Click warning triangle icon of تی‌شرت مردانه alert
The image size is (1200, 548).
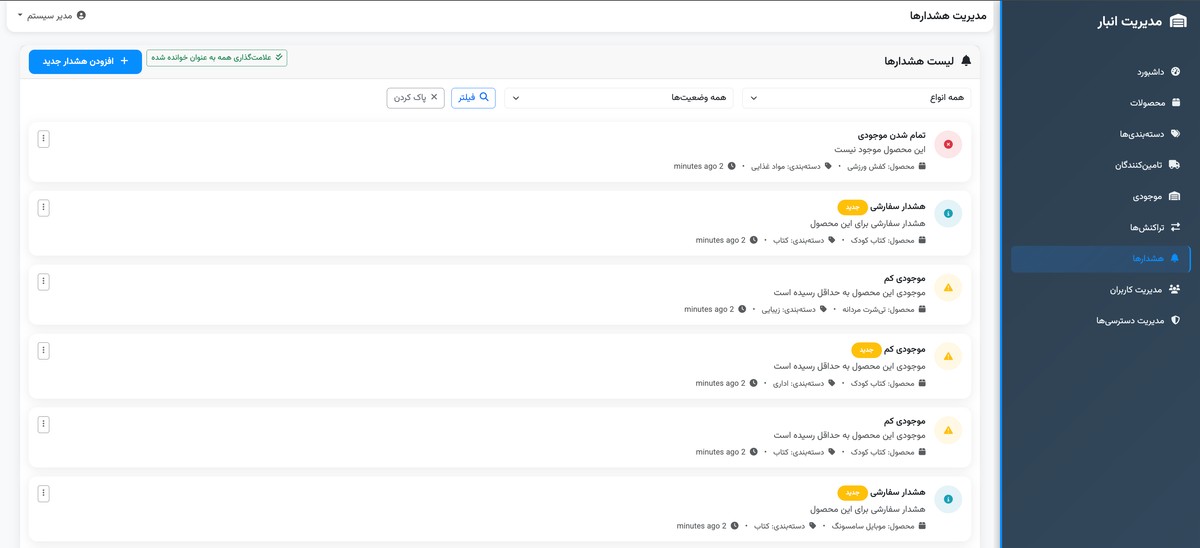click(948, 288)
